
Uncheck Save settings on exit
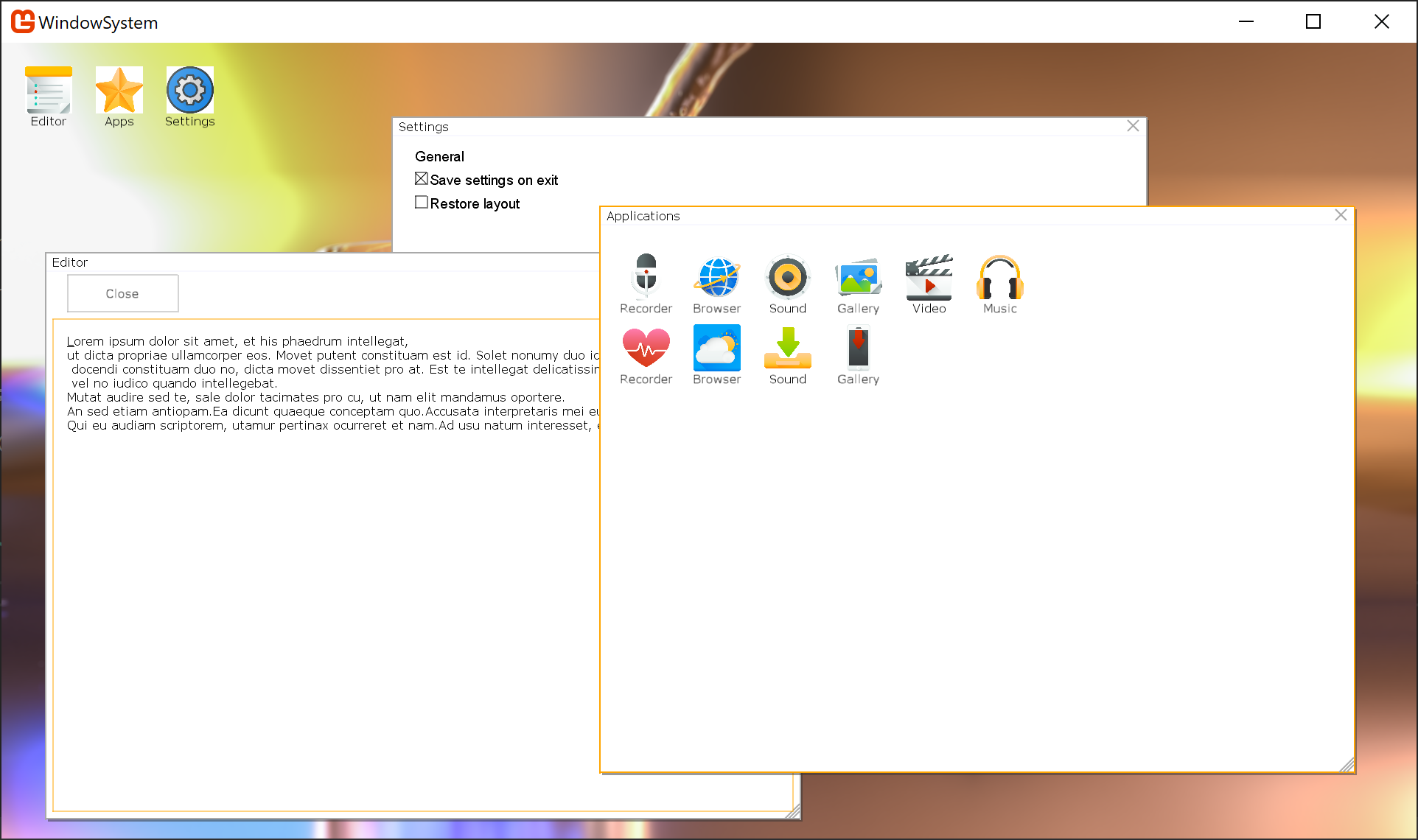click(422, 179)
